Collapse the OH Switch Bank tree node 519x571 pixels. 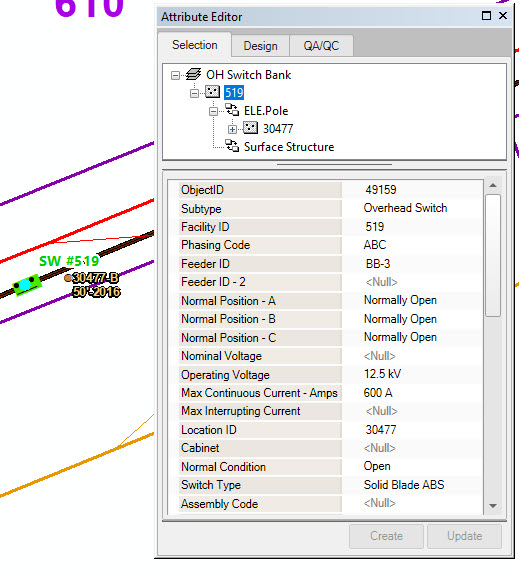pyautogui.click(x=175, y=75)
